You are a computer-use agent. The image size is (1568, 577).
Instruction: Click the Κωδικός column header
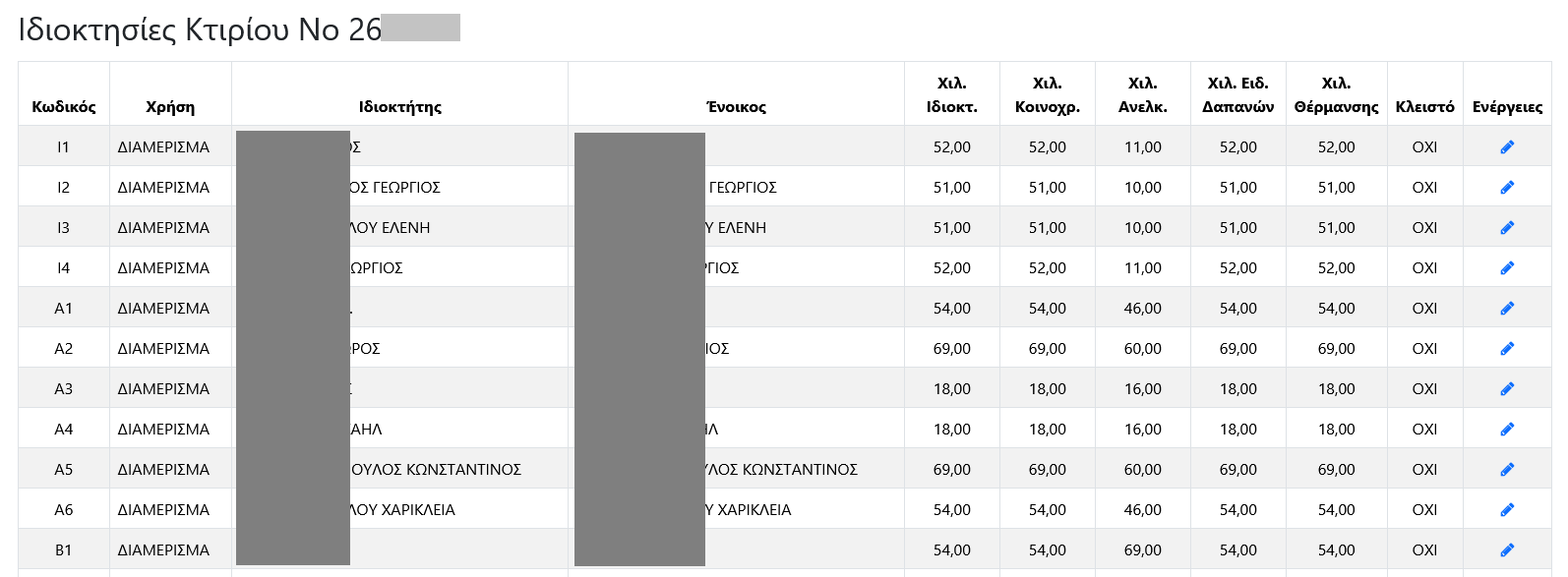point(64,107)
